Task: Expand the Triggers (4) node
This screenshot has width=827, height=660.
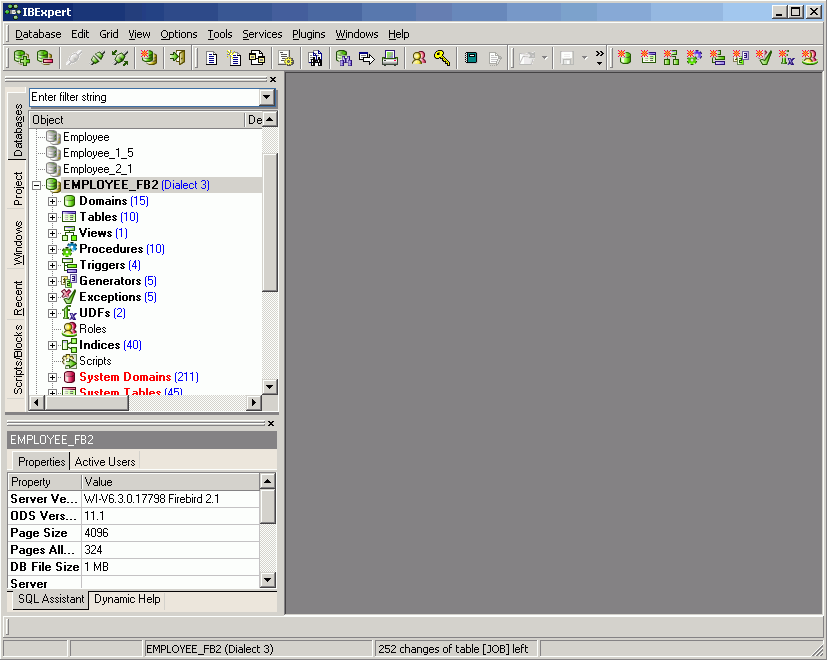Action: coord(52,265)
